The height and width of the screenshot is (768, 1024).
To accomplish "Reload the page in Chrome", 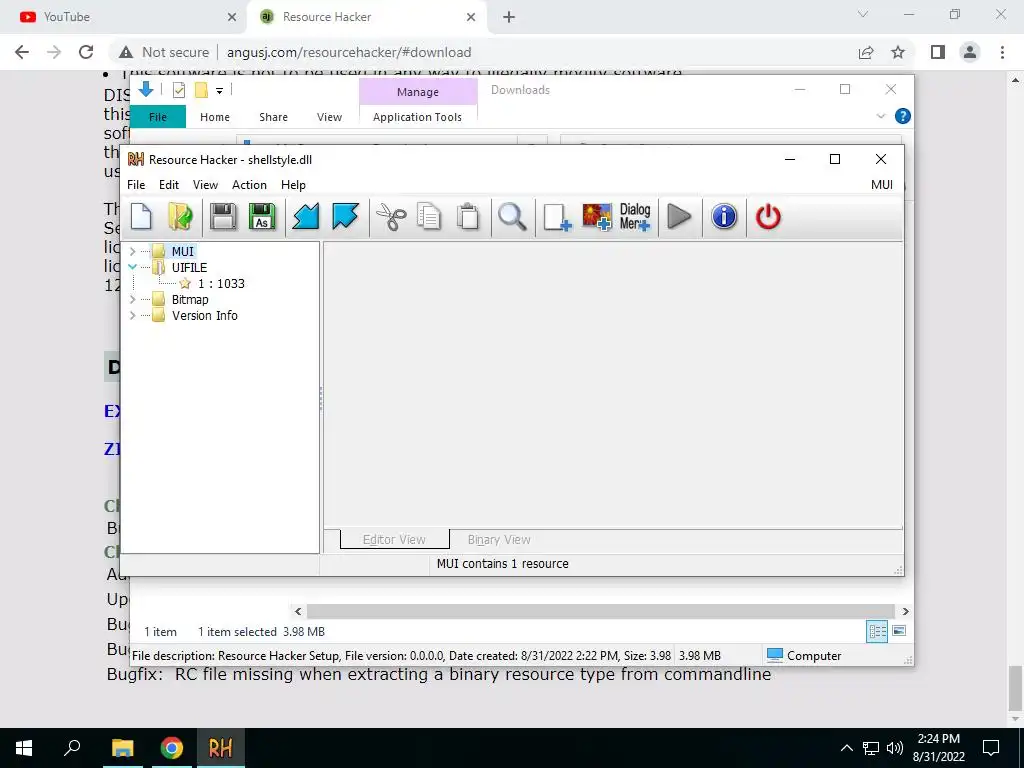I will [86, 52].
